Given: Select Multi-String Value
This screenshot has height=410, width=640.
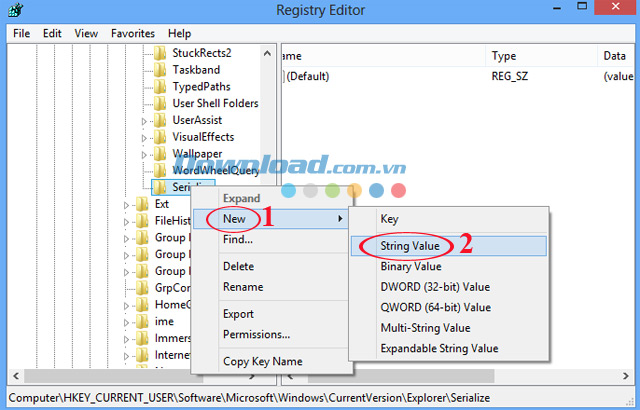Looking at the screenshot, I should [449, 328].
